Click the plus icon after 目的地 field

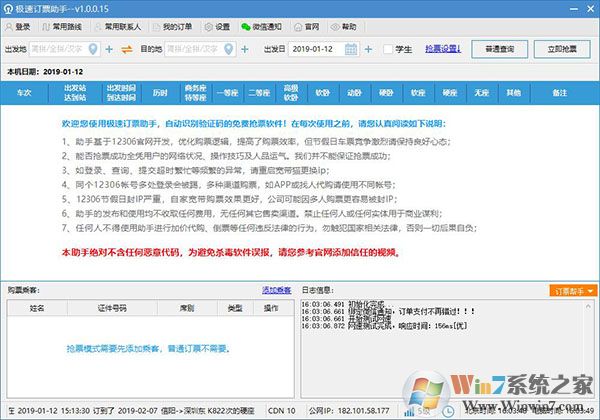coord(245,49)
